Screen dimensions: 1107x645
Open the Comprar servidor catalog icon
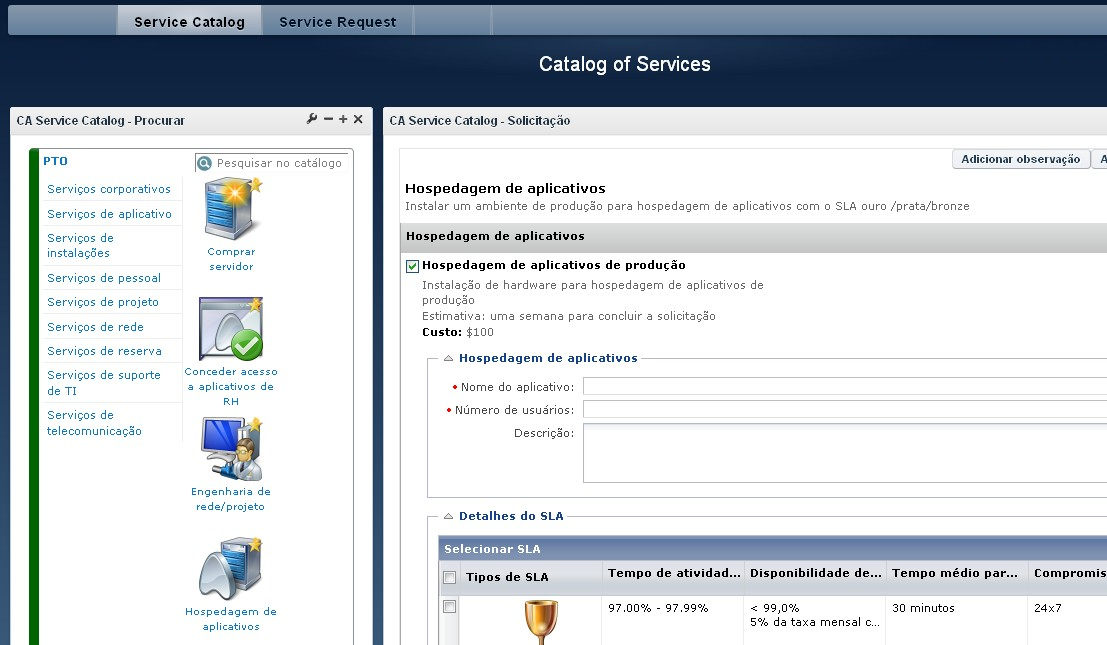tap(230, 210)
